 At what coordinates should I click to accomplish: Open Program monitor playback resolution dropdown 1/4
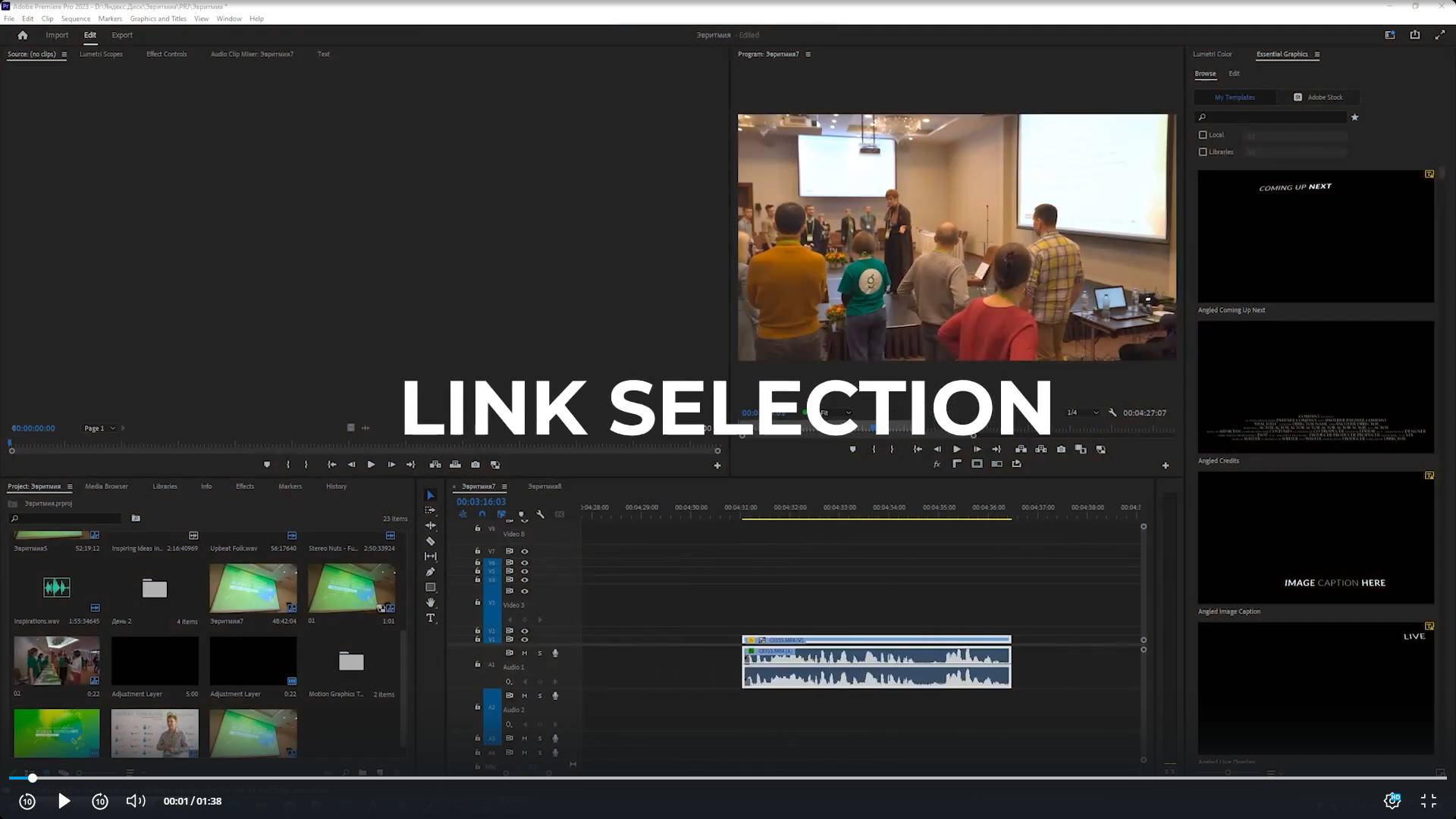pos(1083,413)
